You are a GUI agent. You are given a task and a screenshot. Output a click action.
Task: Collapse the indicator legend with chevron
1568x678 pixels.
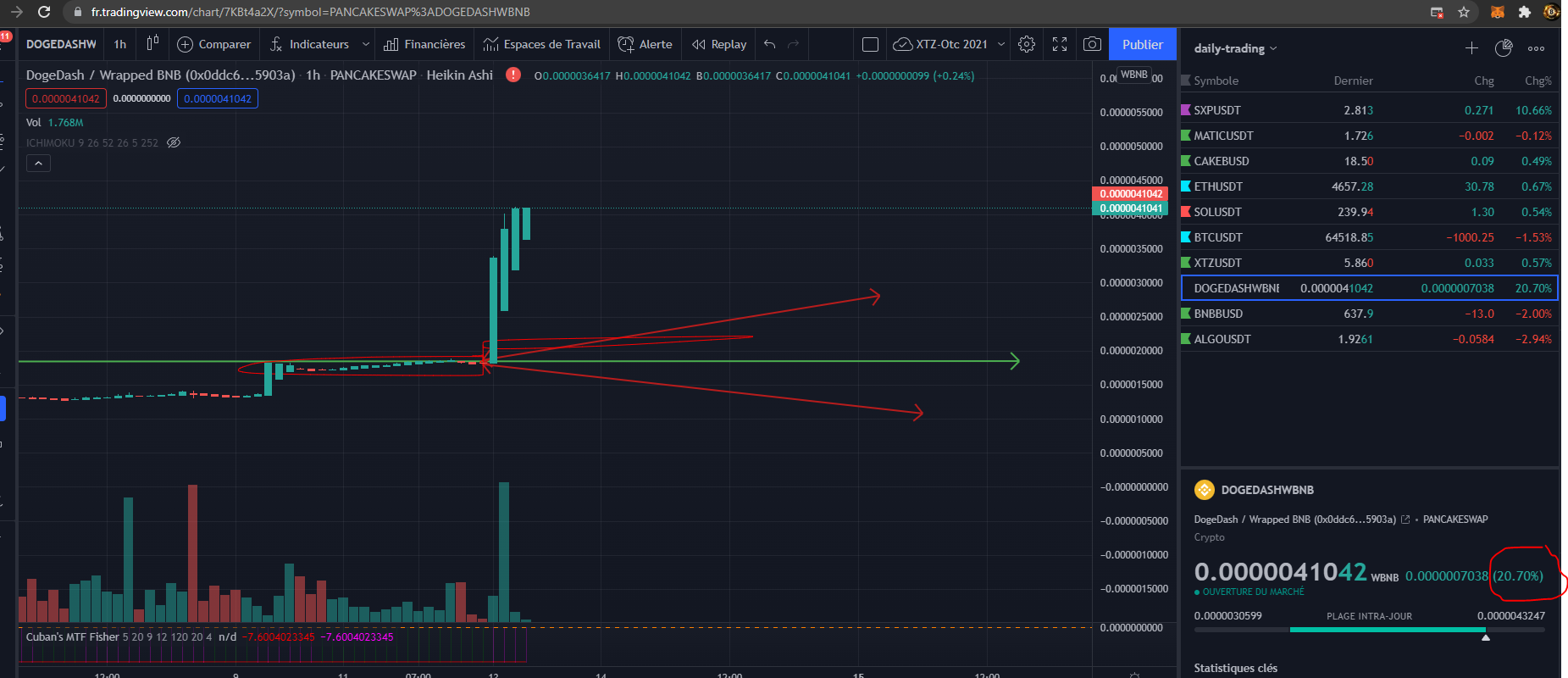click(38, 164)
